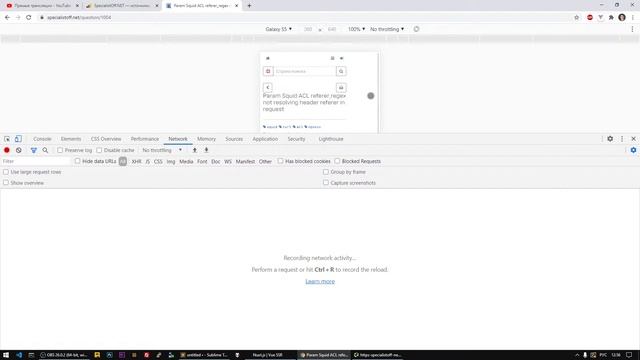The height and width of the screenshot is (360, 640).
Task: Open the Memory tab
Action: tap(207, 139)
